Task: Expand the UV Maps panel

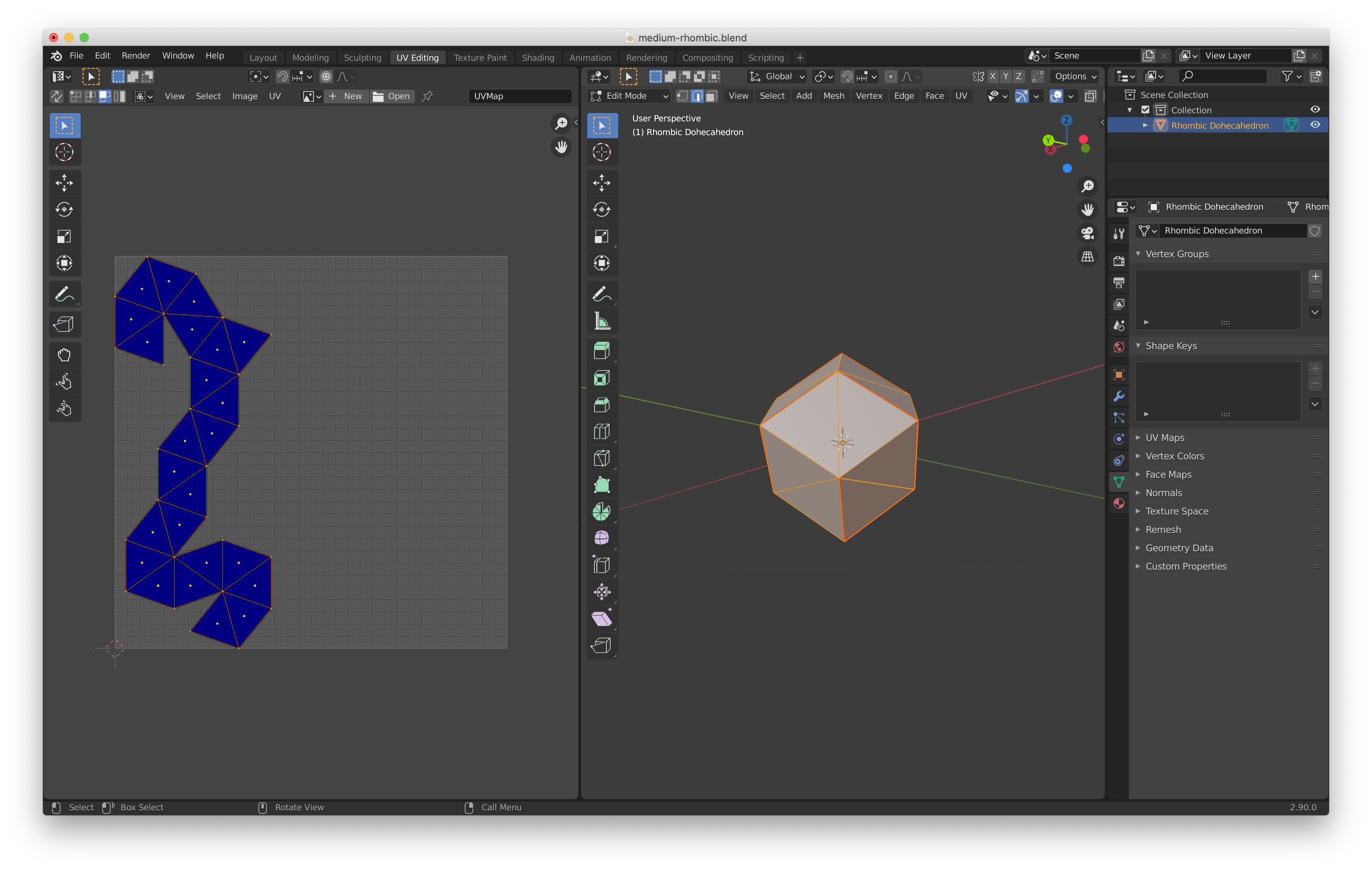Action: 1165,438
